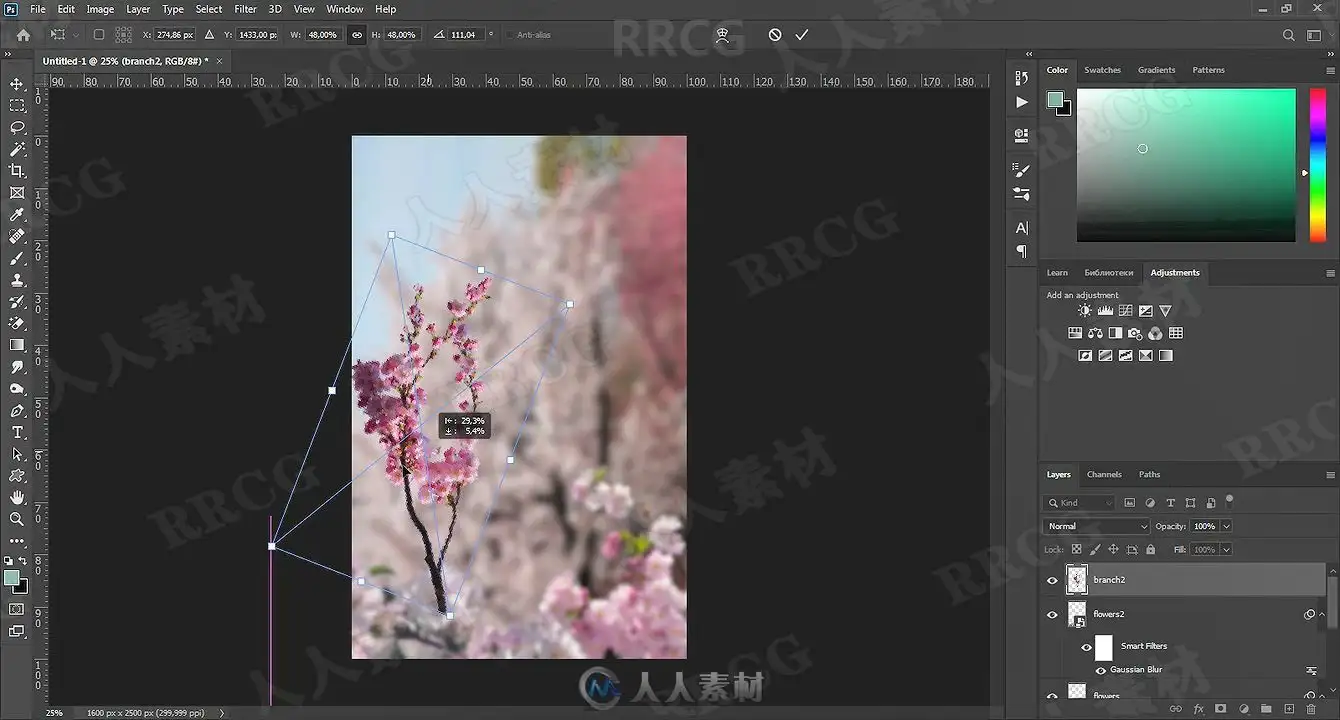Hide Smart Filters visibility
The height and width of the screenshot is (720, 1340).
click(1086, 647)
